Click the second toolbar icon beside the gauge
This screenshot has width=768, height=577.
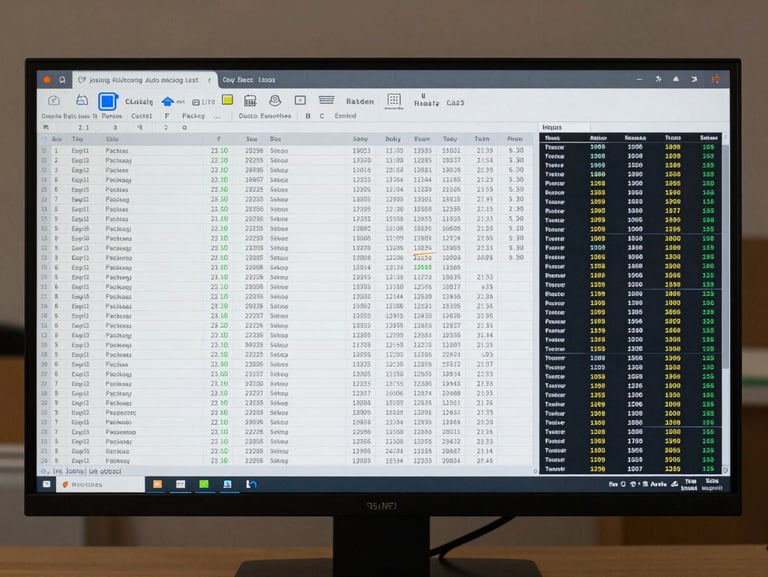pyautogui.click(x=82, y=100)
